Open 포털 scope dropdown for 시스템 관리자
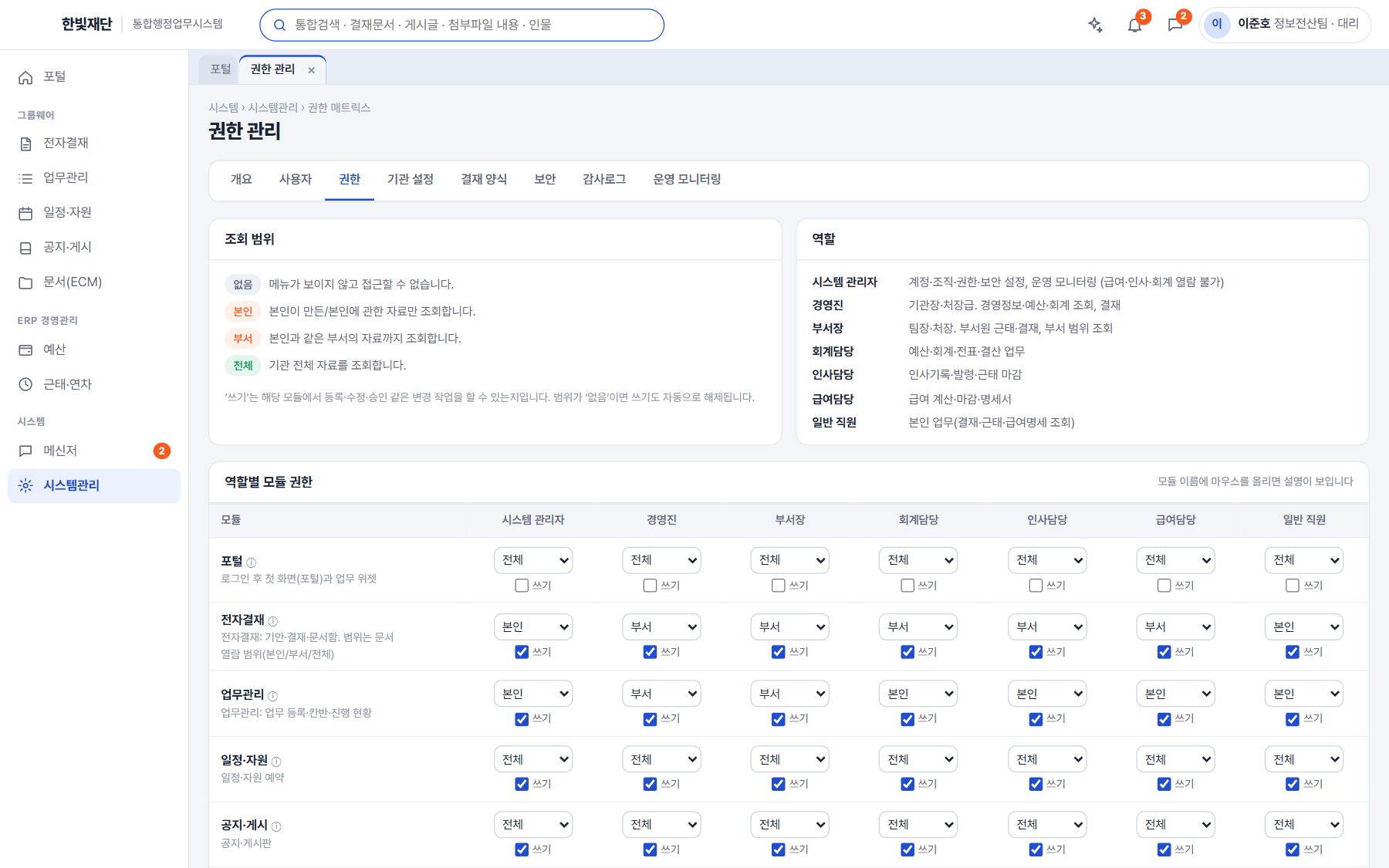This screenshot has width=1389, height=868. pyautogui.click(x=533, y=560)
